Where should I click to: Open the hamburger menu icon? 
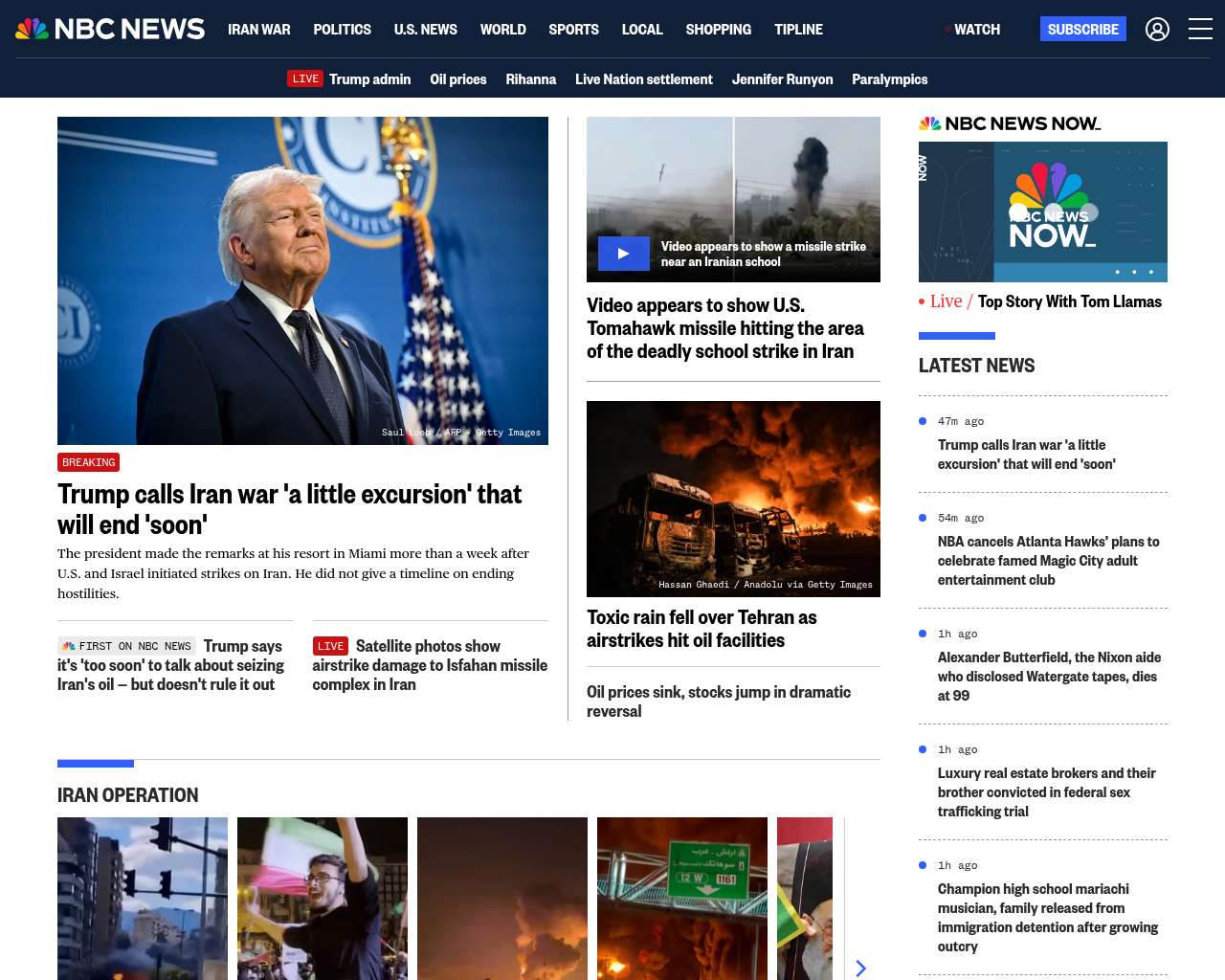[1200, 30]
